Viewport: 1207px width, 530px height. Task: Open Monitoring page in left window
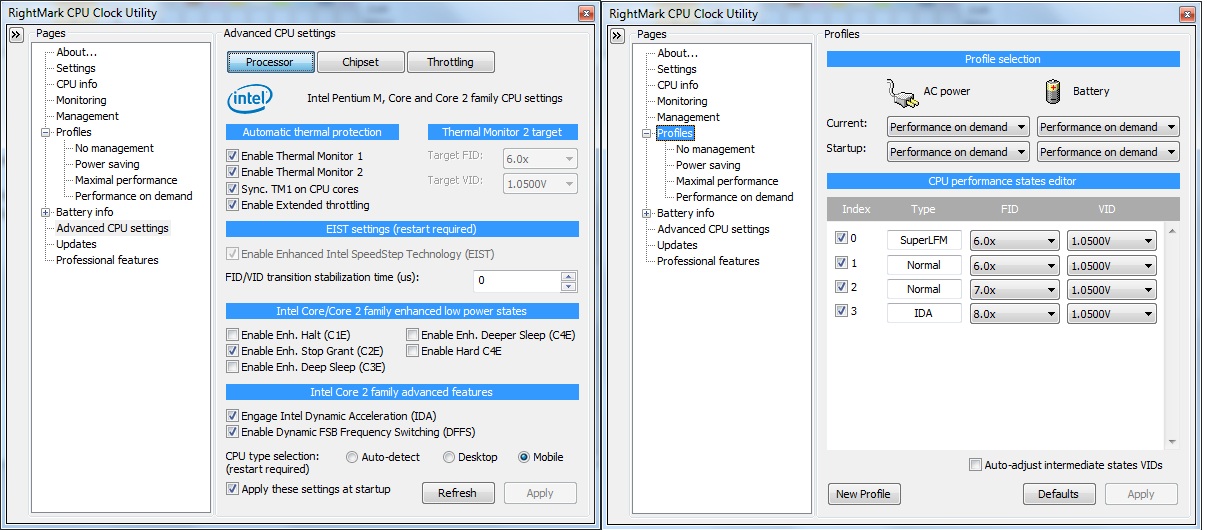click(81, 100)
